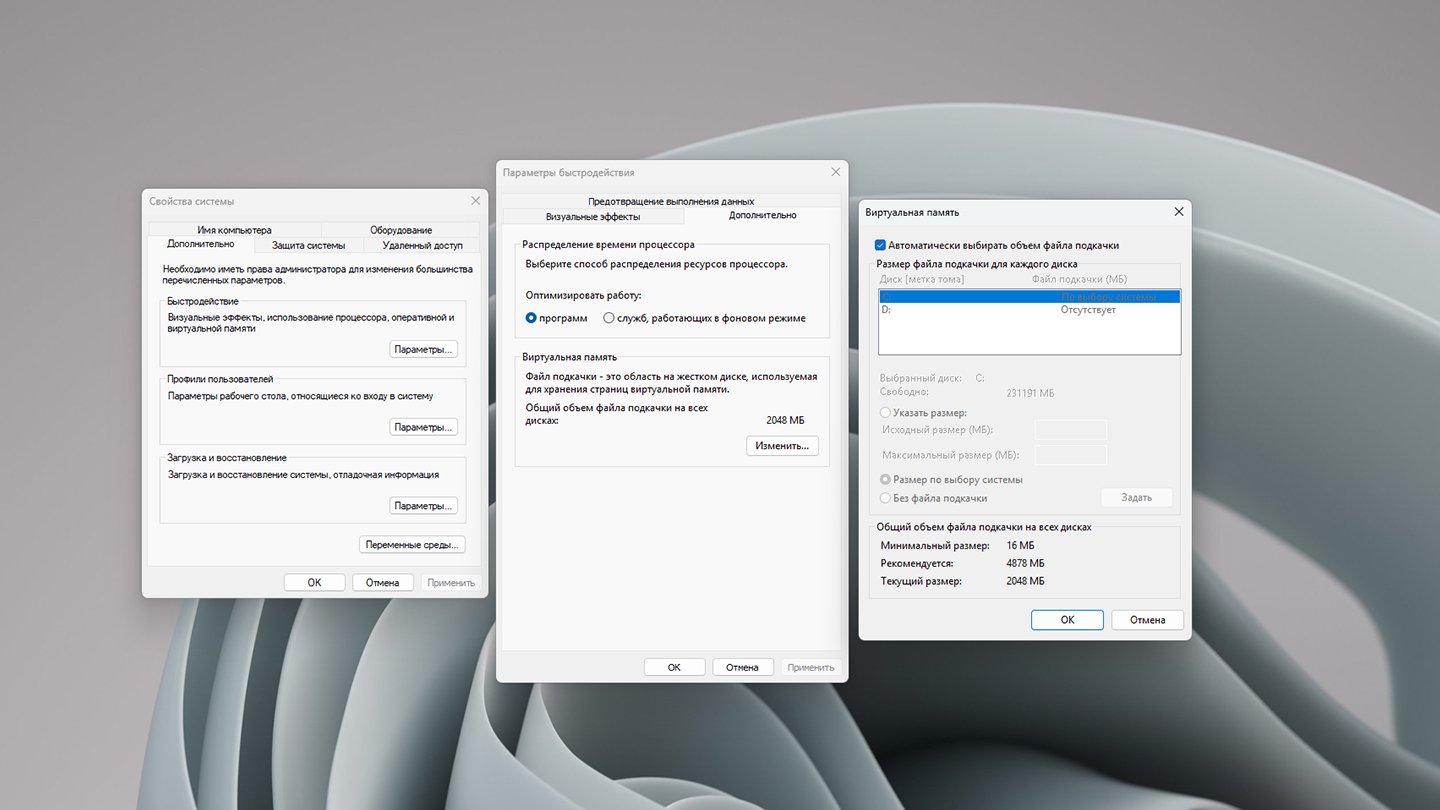Select drive C: row in list
Viewport: 1440px width, 810px height.
point(1029,297)
